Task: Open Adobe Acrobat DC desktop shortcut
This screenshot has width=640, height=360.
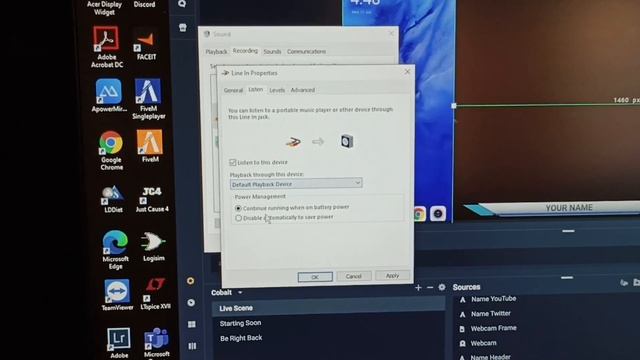Action: [106, 47]
